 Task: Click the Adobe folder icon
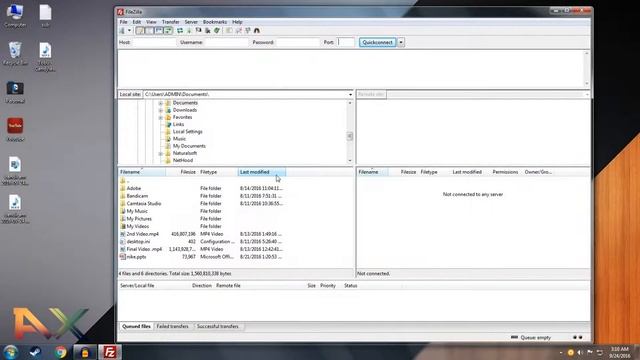pos(122,189)
